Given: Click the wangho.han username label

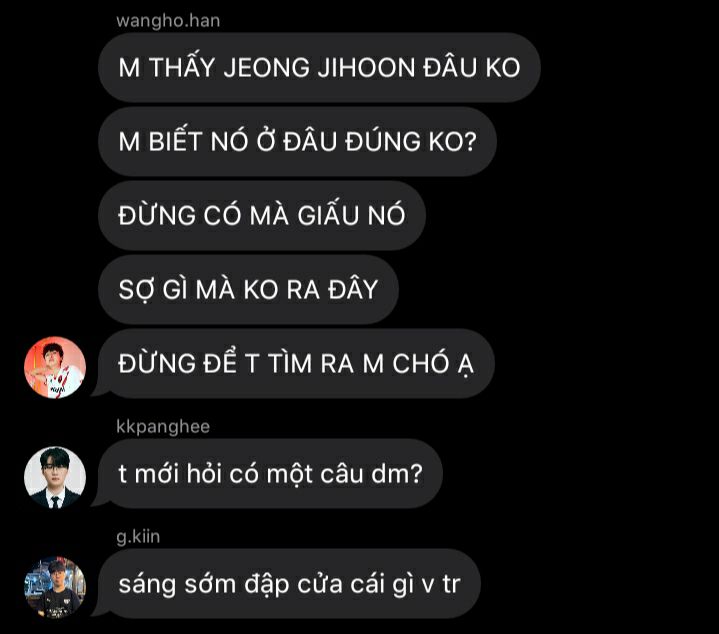Looking at the screenshot, I should [x=168, y=21].
